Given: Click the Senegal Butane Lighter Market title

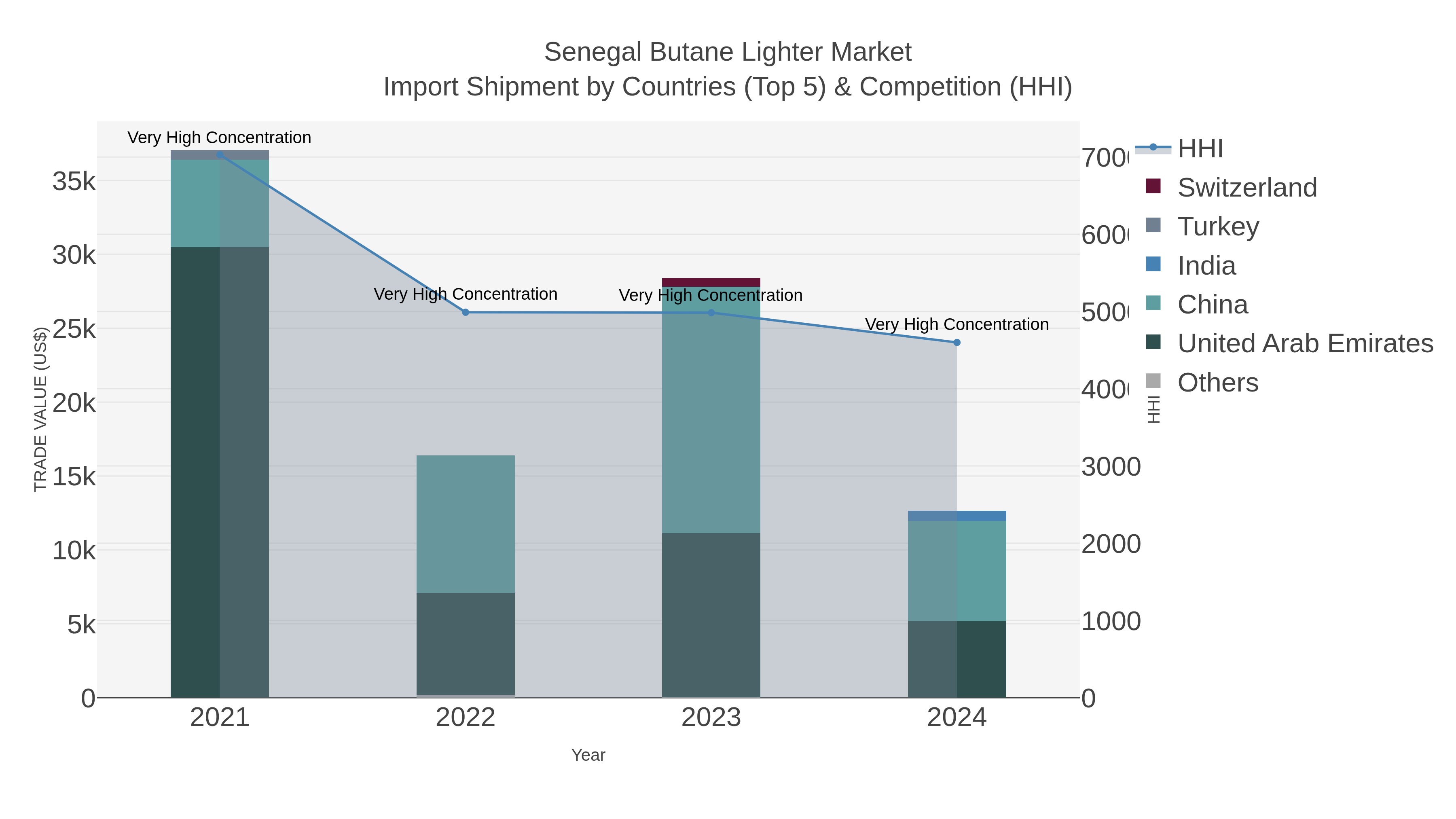Looking at the screenshot, I should pyautogui.click(x=728, y=52).
